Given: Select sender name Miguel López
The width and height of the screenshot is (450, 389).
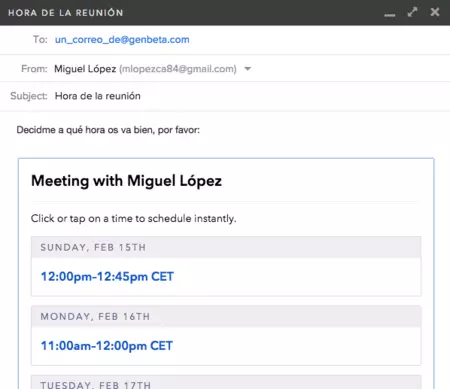Looking at the screenshot, I should click(x=85, y=69).
